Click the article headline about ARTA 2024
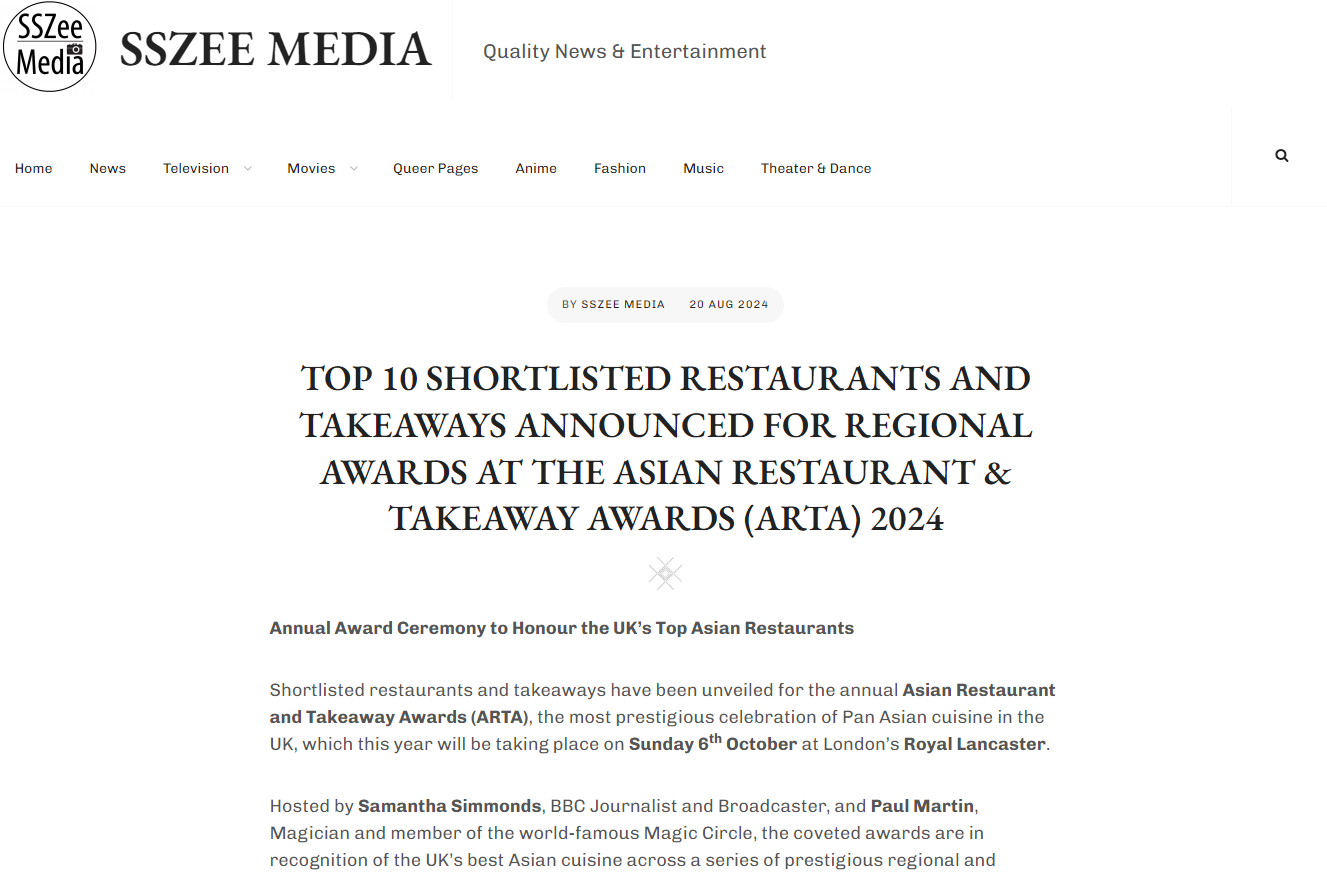Image resolution: width=1327 pixels, height=880 pixels. tap(666, 448)
